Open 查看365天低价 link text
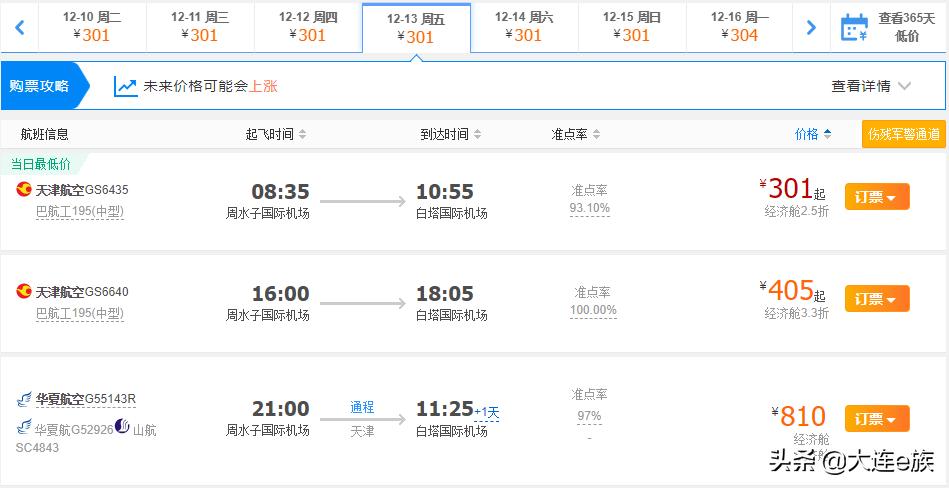This screenshot has width=949, height=488. pyautogui.click(x=907, y=27)
